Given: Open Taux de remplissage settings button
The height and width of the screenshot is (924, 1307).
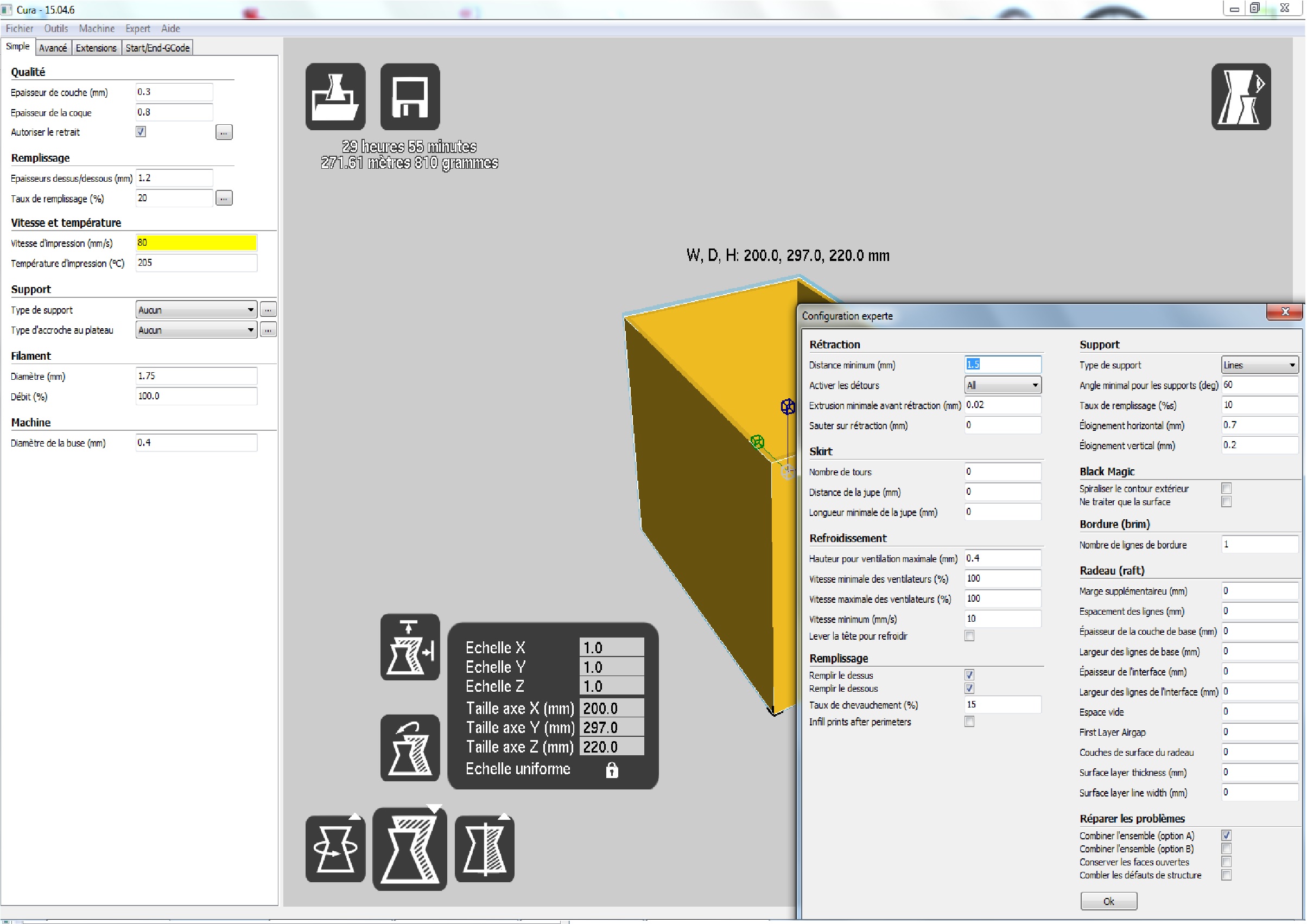Looking at the screenshot, I should click(224, 199).
